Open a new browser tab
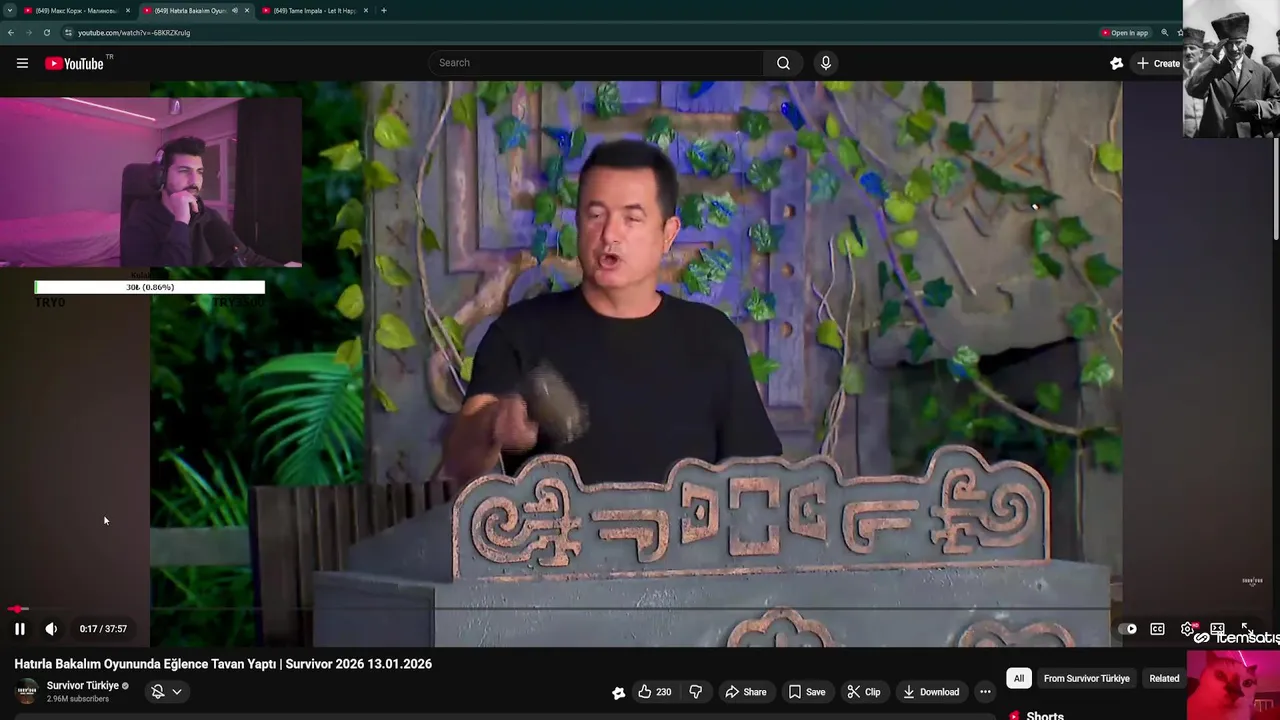Screen dimensions: 1280x720 [x=384, y=11]
